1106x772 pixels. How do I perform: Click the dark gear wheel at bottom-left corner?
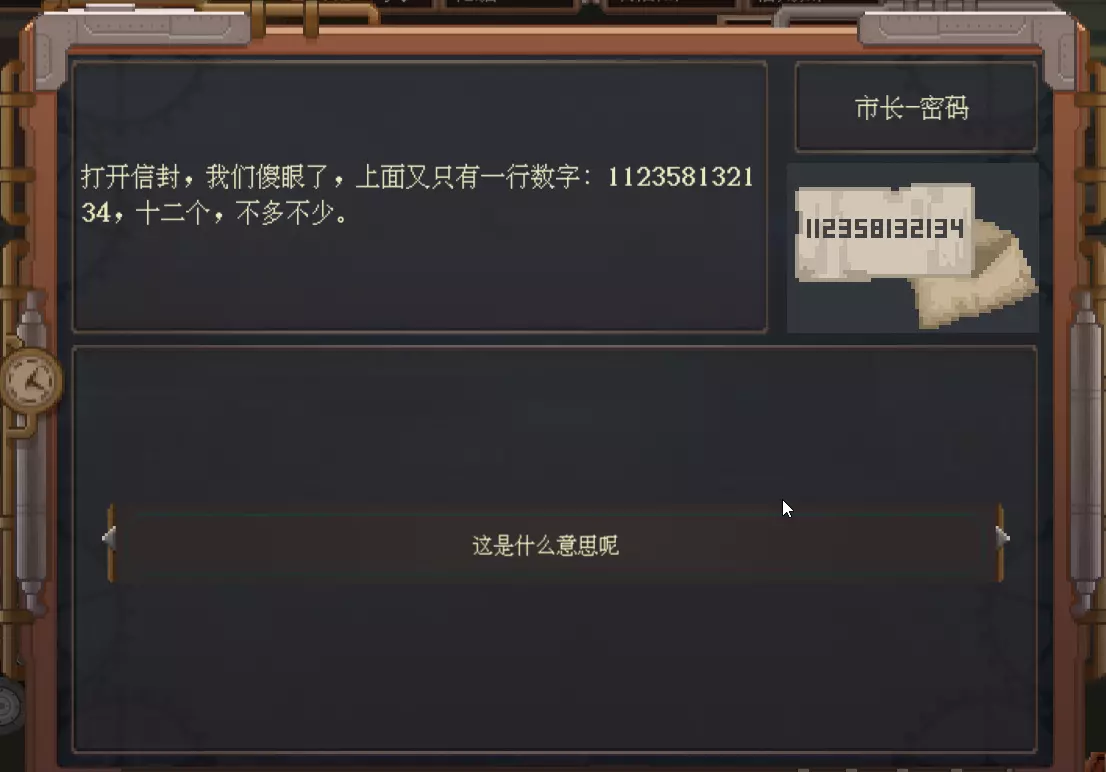point(10,706)
